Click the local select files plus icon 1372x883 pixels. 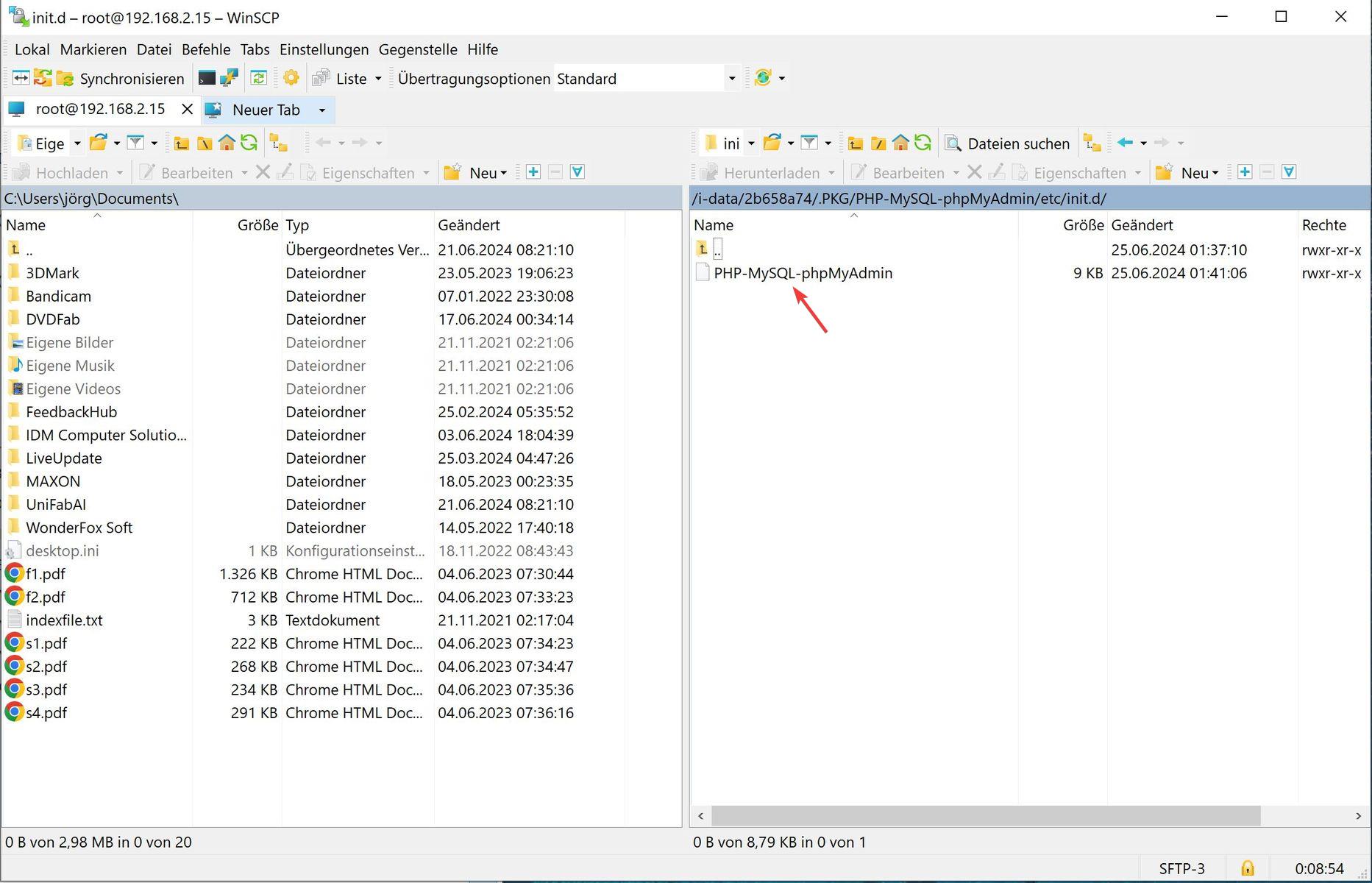[x=533, y=172]
